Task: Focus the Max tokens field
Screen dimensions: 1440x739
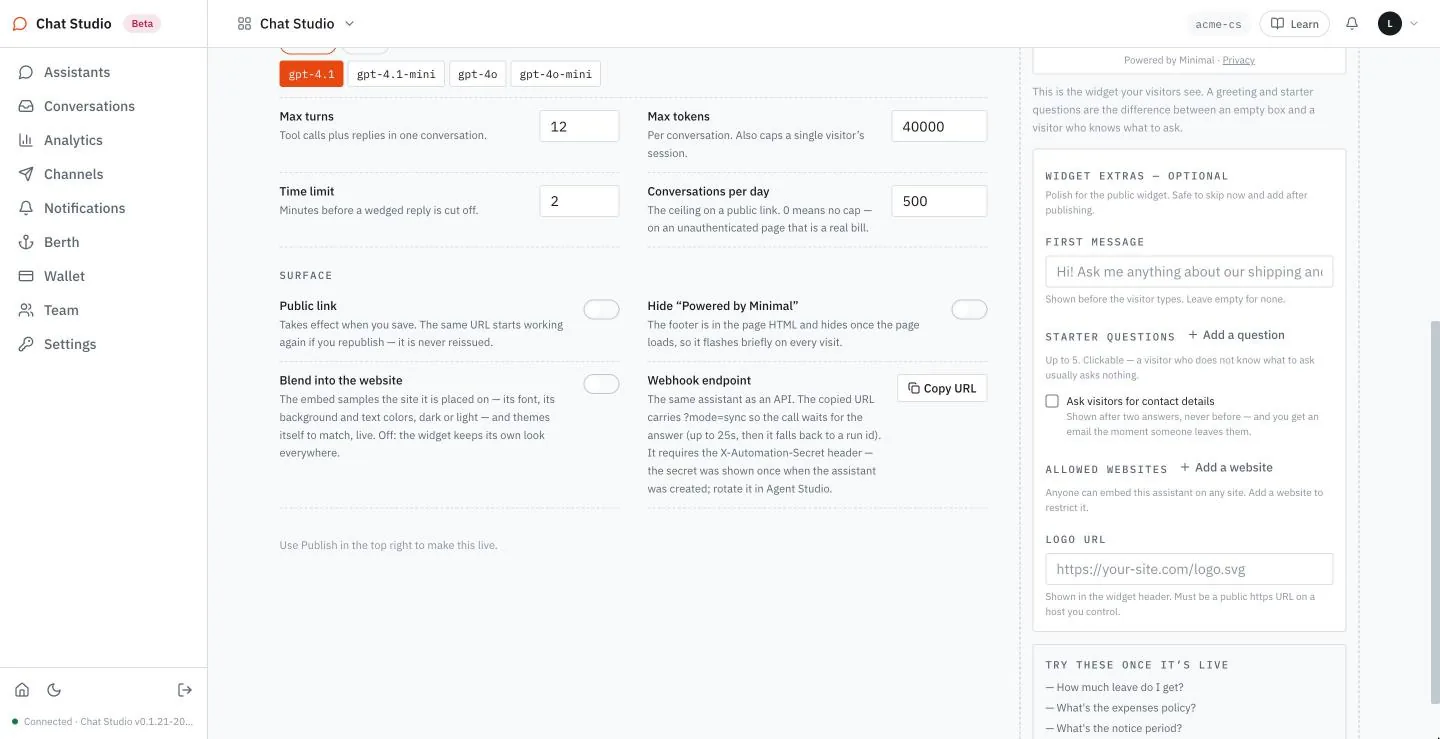Action: tap(939, 126)
